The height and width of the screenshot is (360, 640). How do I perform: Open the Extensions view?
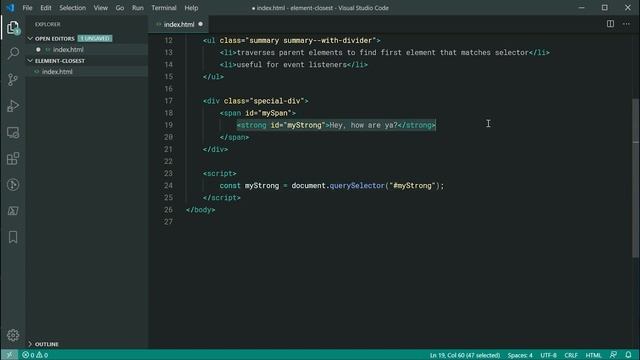[x=13, y=158]
